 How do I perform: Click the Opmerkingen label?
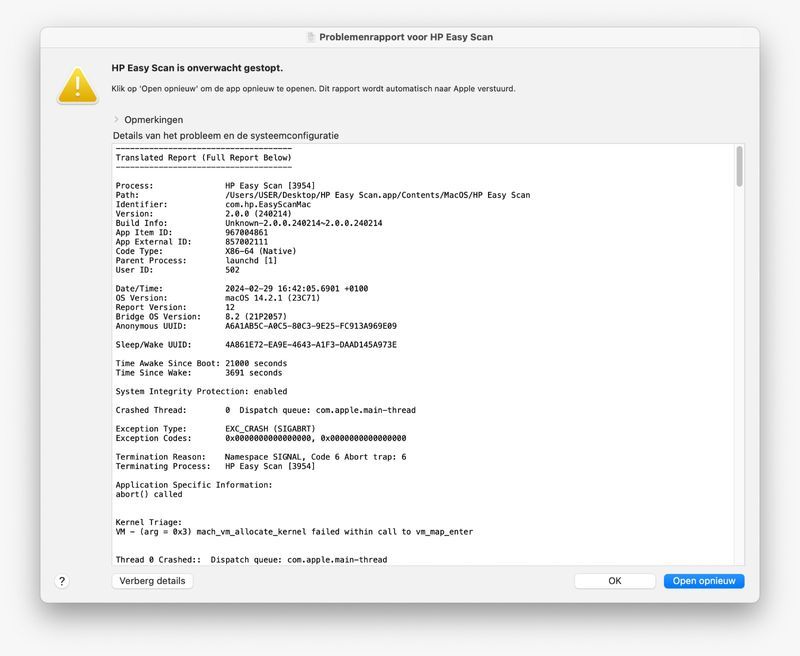[153, 120]
